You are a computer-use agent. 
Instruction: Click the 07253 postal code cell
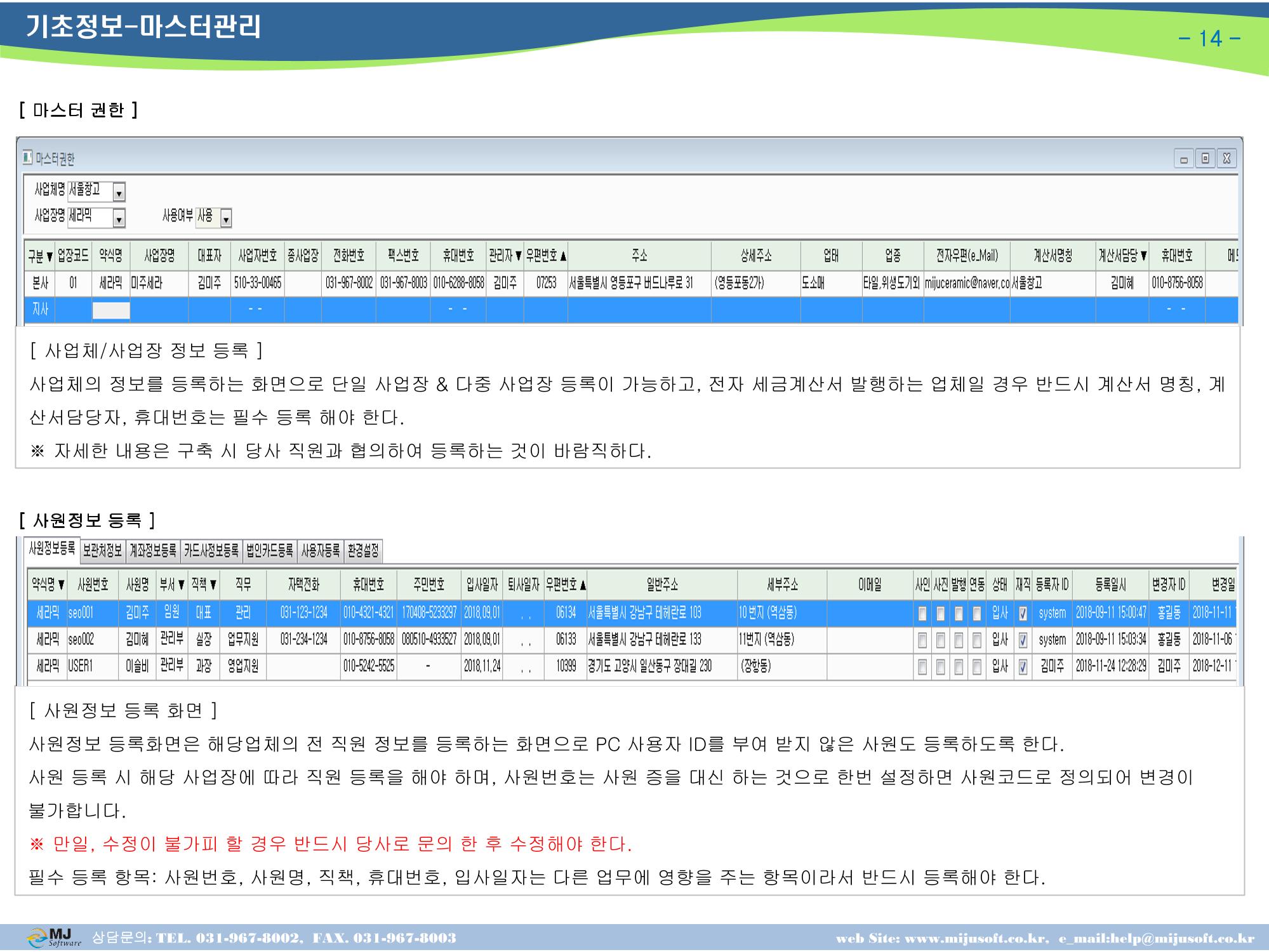click(546, 283)
